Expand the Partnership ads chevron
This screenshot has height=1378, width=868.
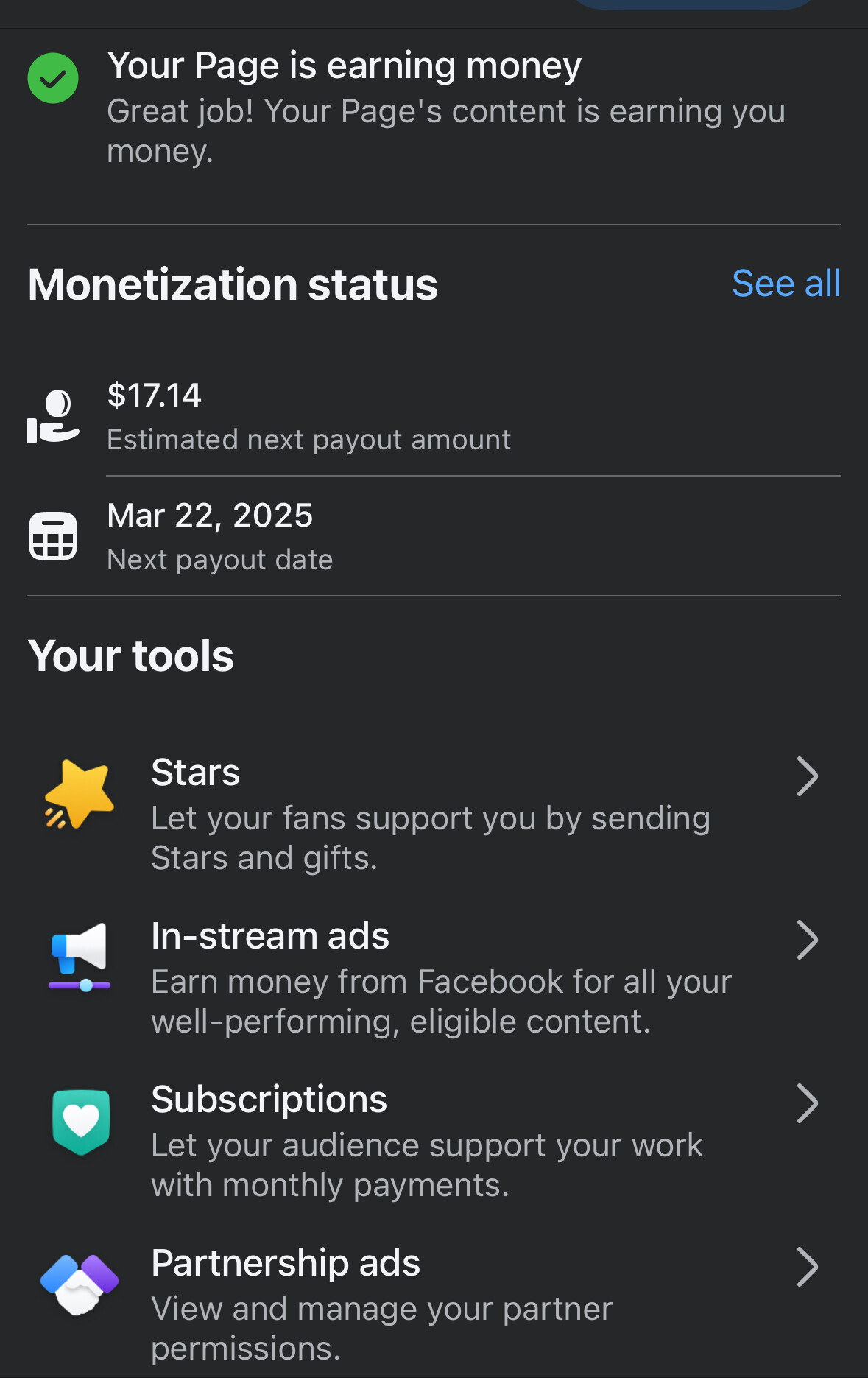(808, 1267)
